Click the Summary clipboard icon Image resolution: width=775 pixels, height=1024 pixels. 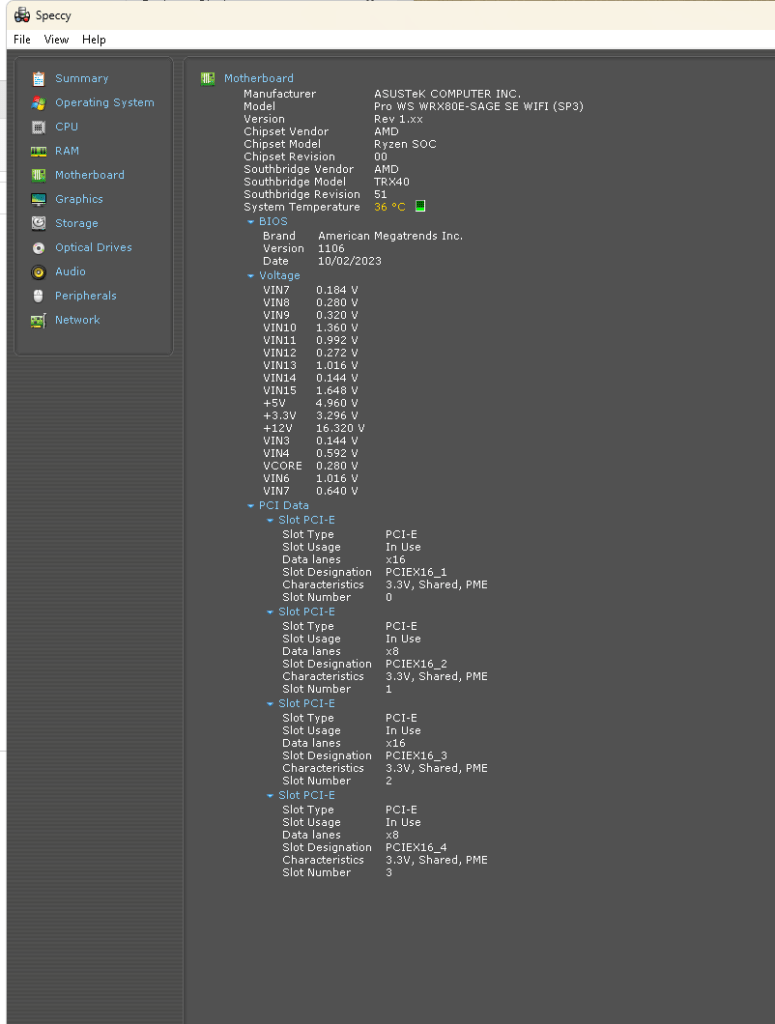(39, 78)
